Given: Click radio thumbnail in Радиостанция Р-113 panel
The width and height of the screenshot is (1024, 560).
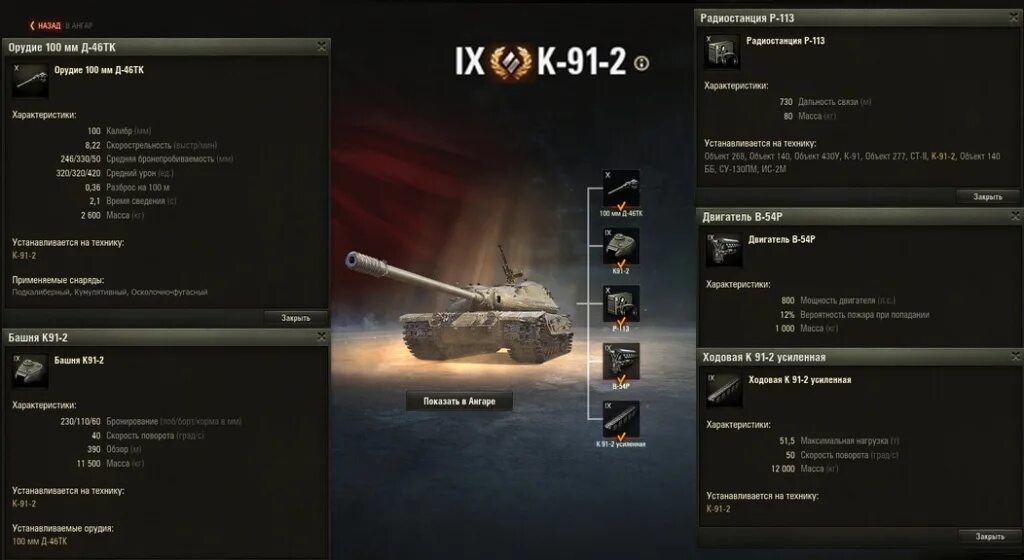Looking at the screenshot, I should (x=722, y=52).
